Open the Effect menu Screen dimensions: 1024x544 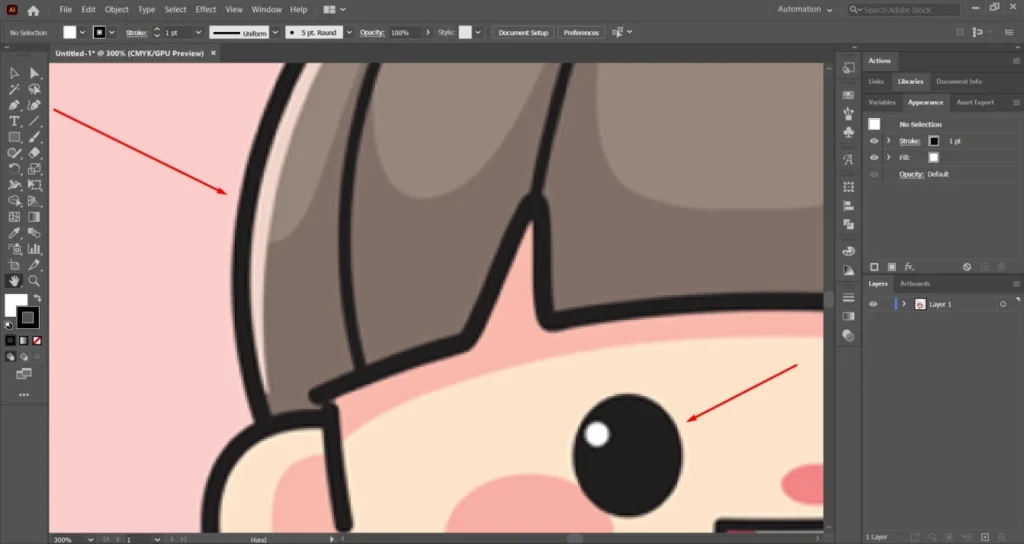(206, 10)
